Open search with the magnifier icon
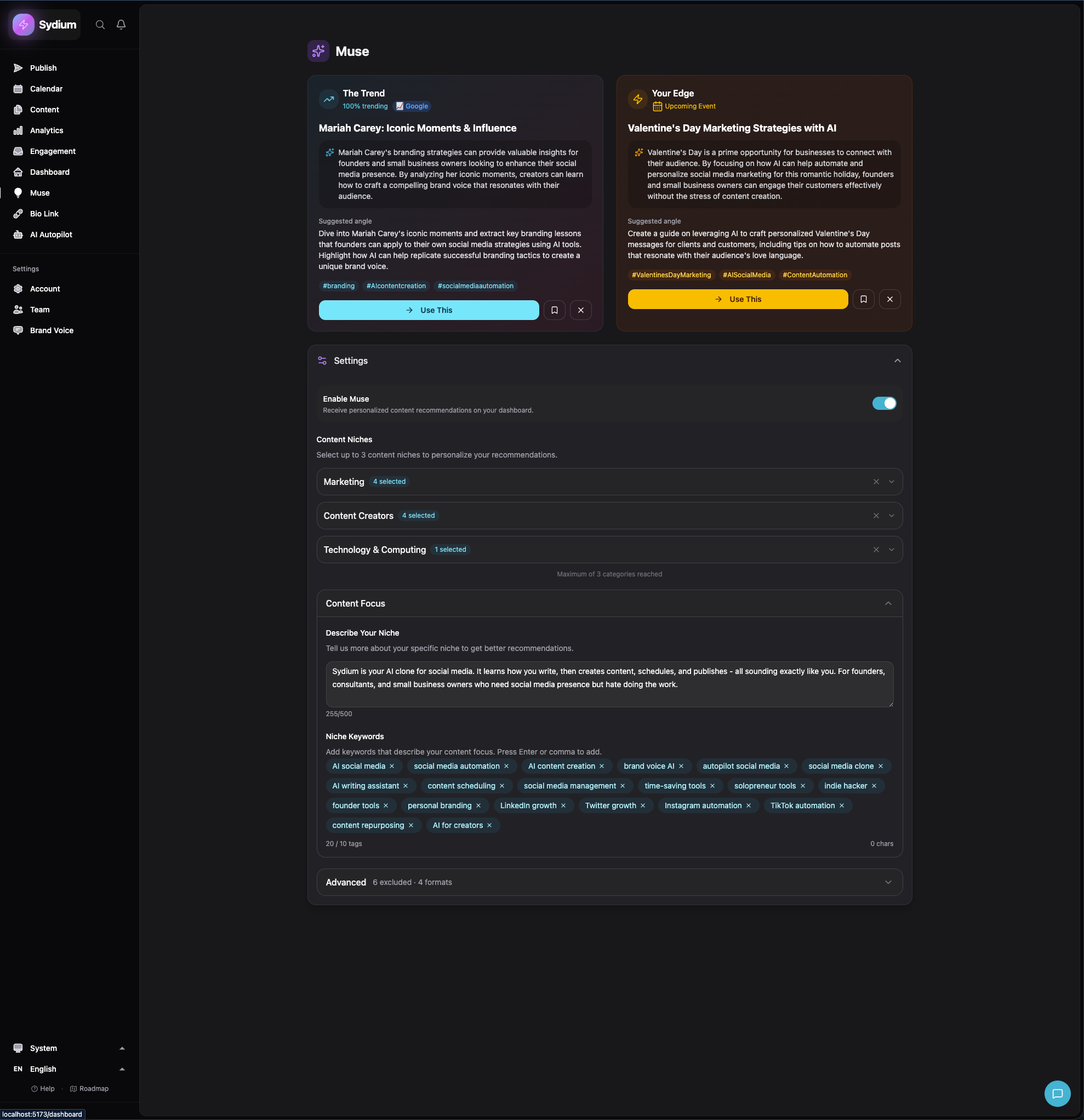This screenshot has height=1120, width=1084. pyautogui.click(x=100, y=25)
